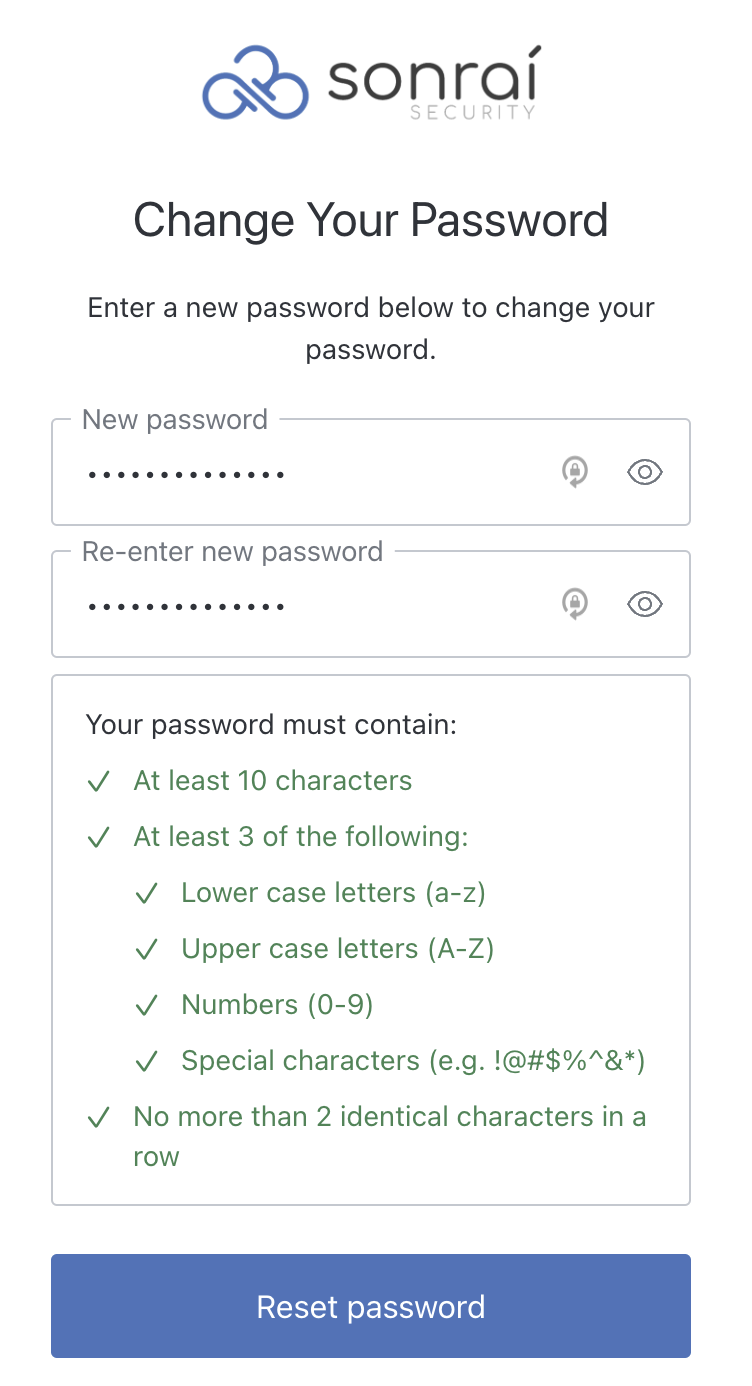Open password manager icon in Re-enter field
The width and height of the screenshot is (752, 1386).
click(x=574, y=604)
